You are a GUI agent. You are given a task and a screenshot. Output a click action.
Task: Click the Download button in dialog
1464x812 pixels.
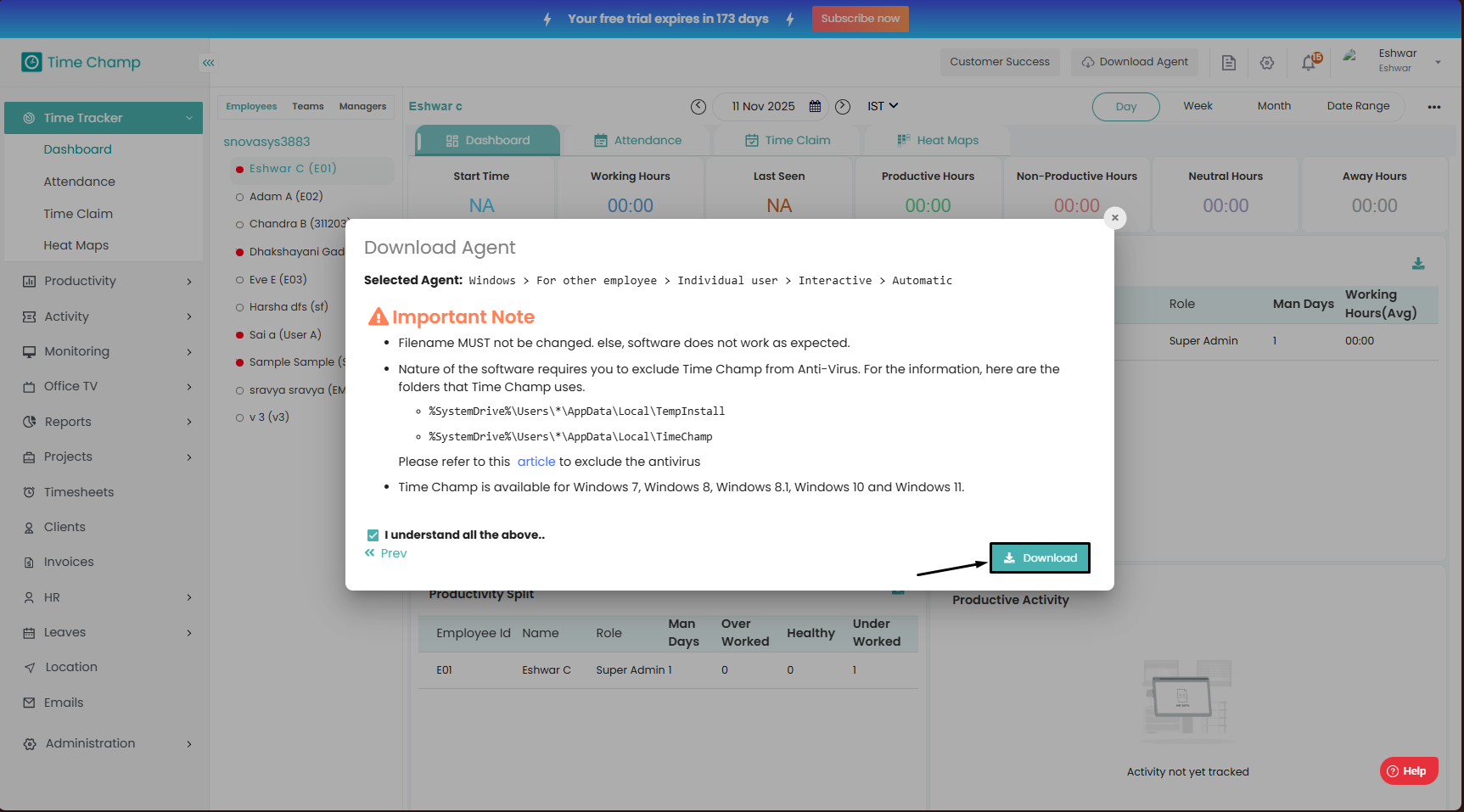[1040, 557]
